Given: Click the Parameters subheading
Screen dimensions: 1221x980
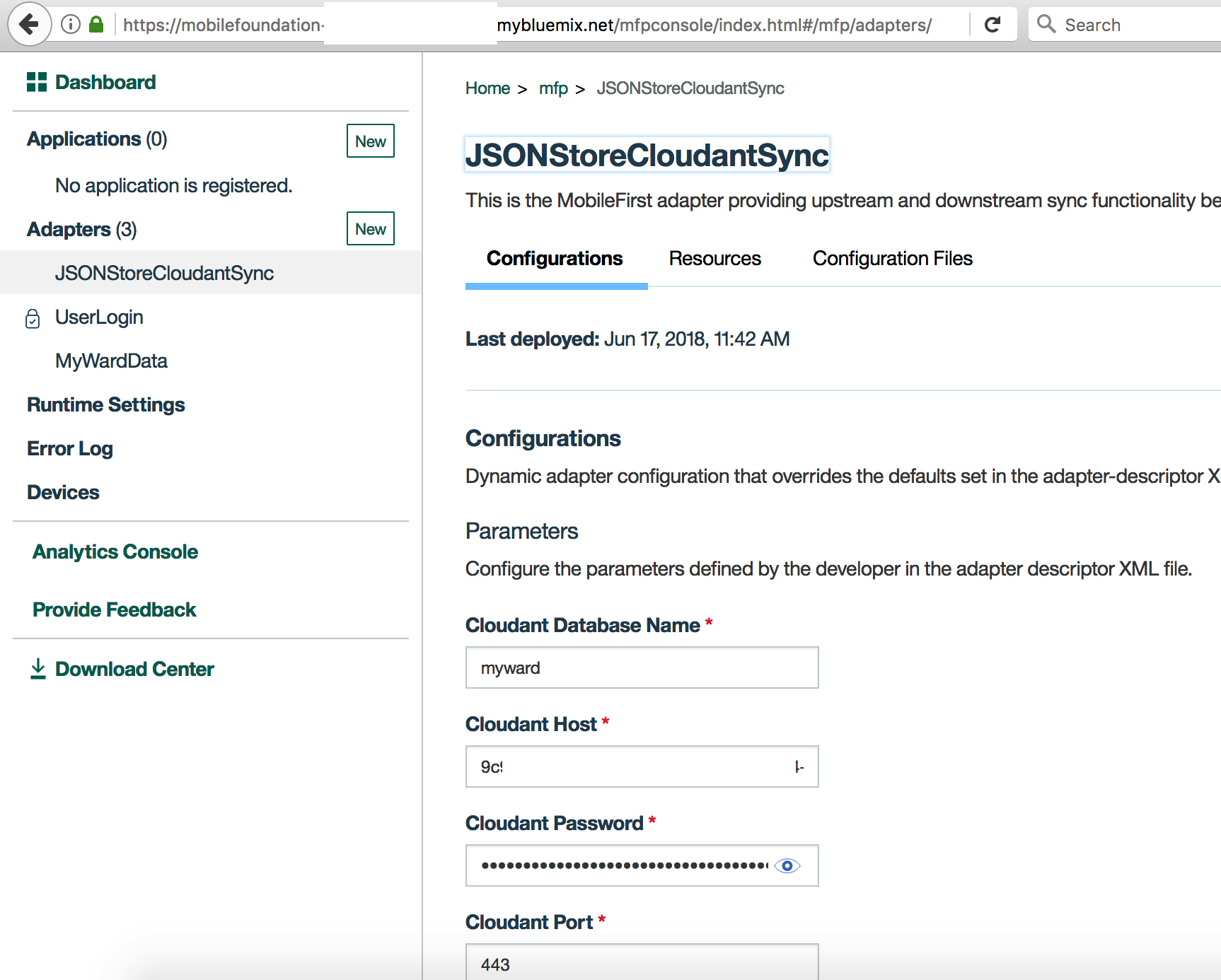Looking at the screenshot, I should tap(522, 531).
